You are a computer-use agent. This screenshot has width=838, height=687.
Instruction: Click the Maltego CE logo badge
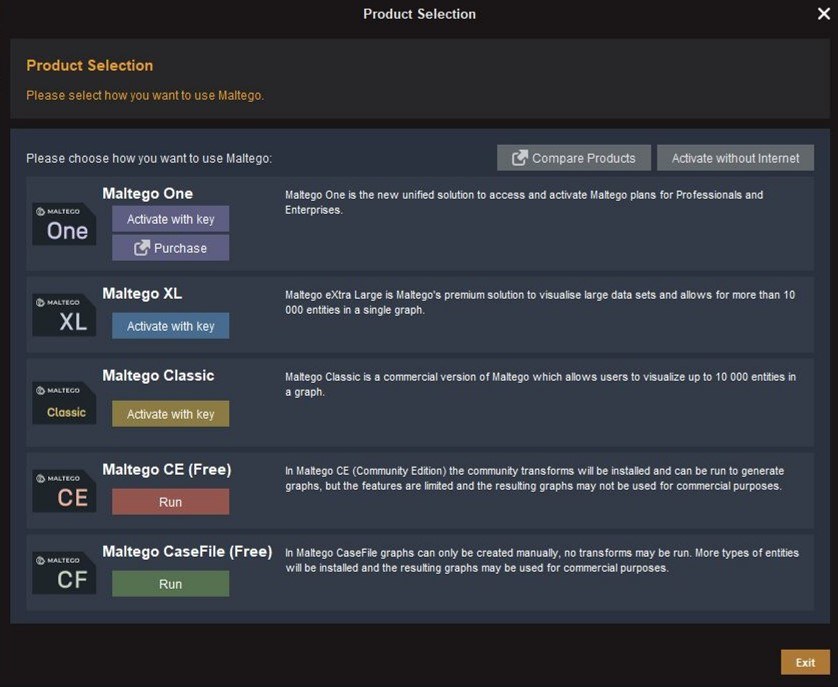pos(63,488)
